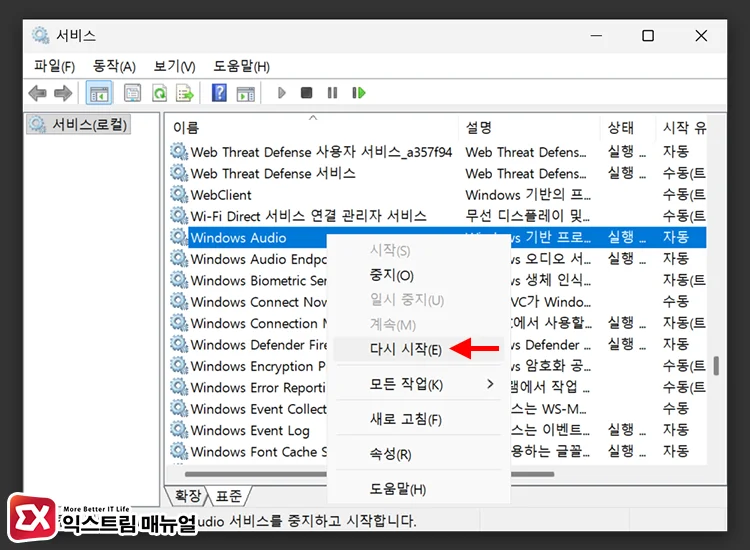Image resolution: width=750 pixels, height=550 pixels.
Task: Select the Windows Connect Now row
Action: point(258,302)
